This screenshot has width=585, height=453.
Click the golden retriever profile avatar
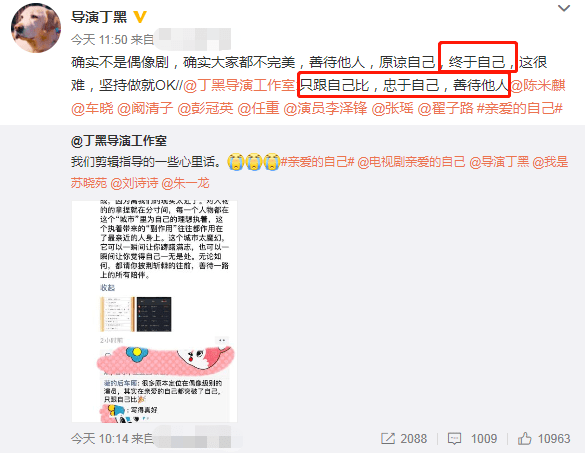[x=36, y=28]
